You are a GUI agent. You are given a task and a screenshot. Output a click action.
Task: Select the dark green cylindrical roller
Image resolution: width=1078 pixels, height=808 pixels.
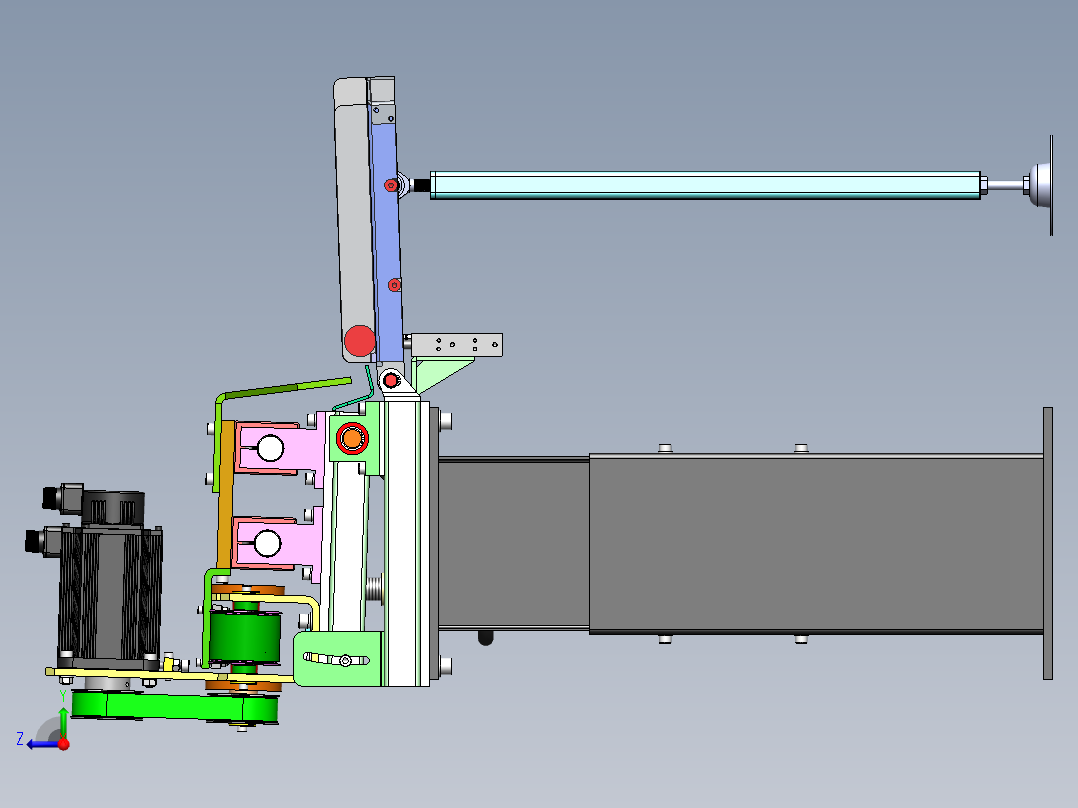click(245, 637)
